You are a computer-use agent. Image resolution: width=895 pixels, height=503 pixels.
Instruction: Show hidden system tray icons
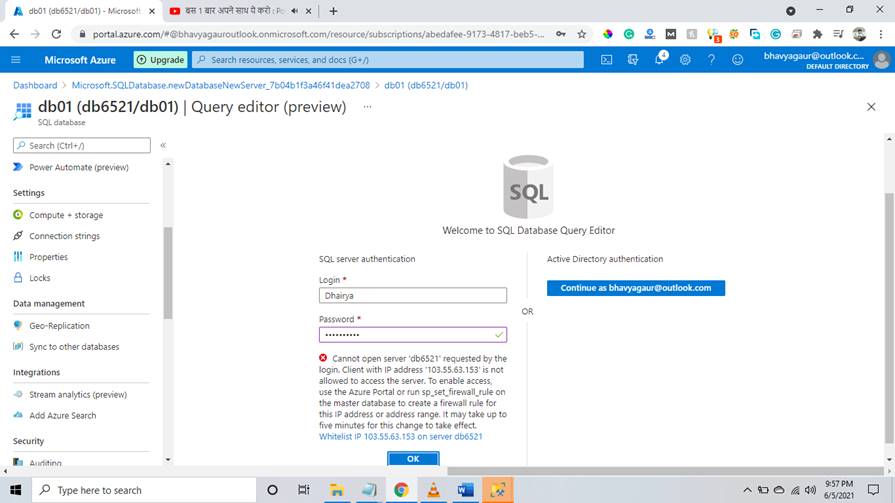pos(747,490)
